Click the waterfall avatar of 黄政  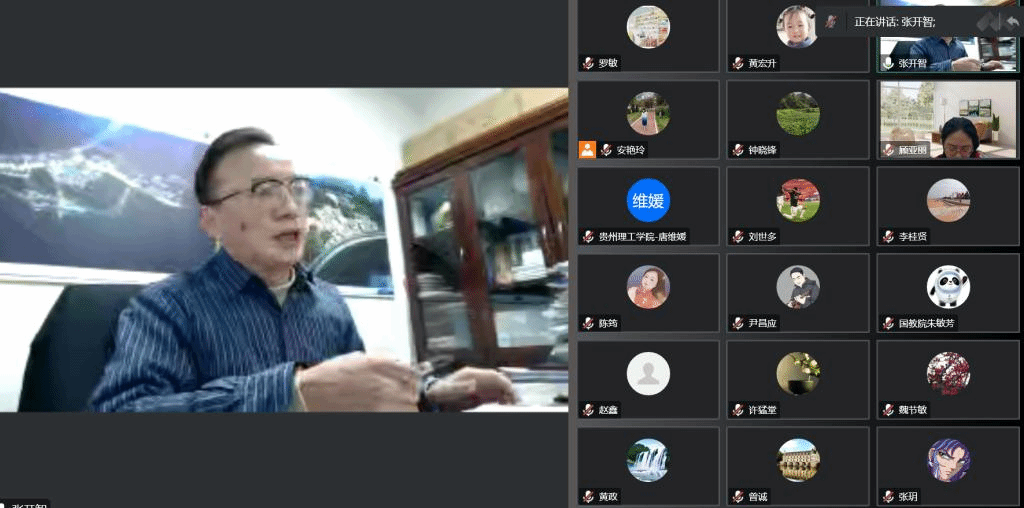click(x=648, y=460)
